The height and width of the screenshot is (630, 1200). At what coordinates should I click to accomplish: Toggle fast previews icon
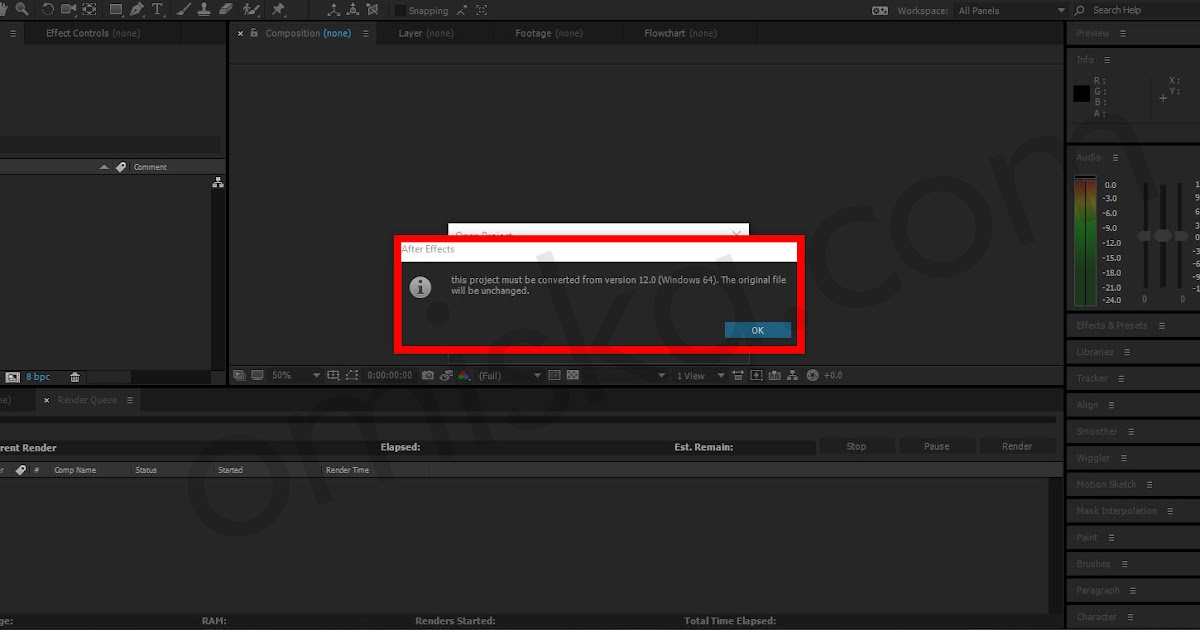coord(756,375)
